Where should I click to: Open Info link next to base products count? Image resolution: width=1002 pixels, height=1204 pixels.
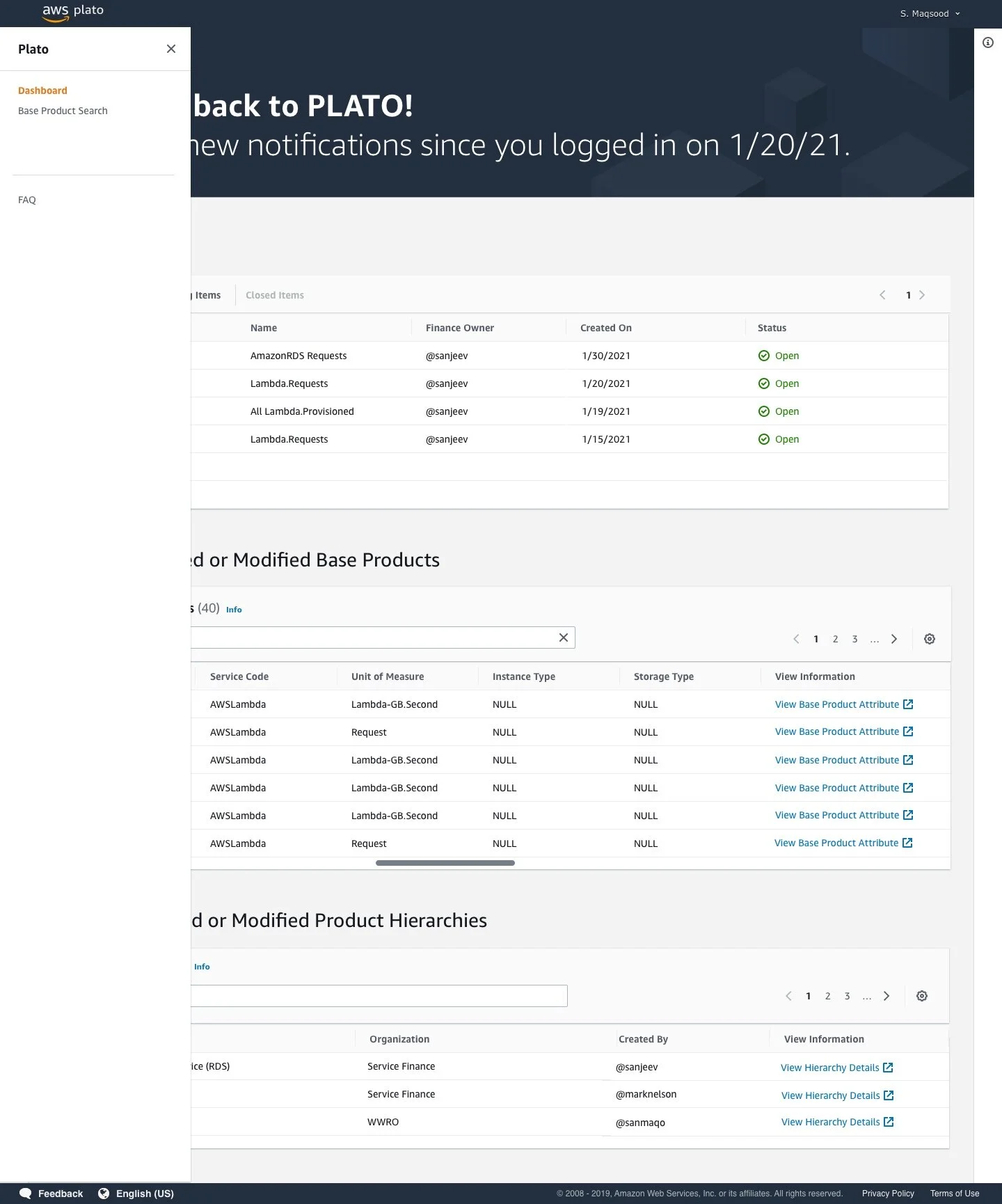point(234,610)
